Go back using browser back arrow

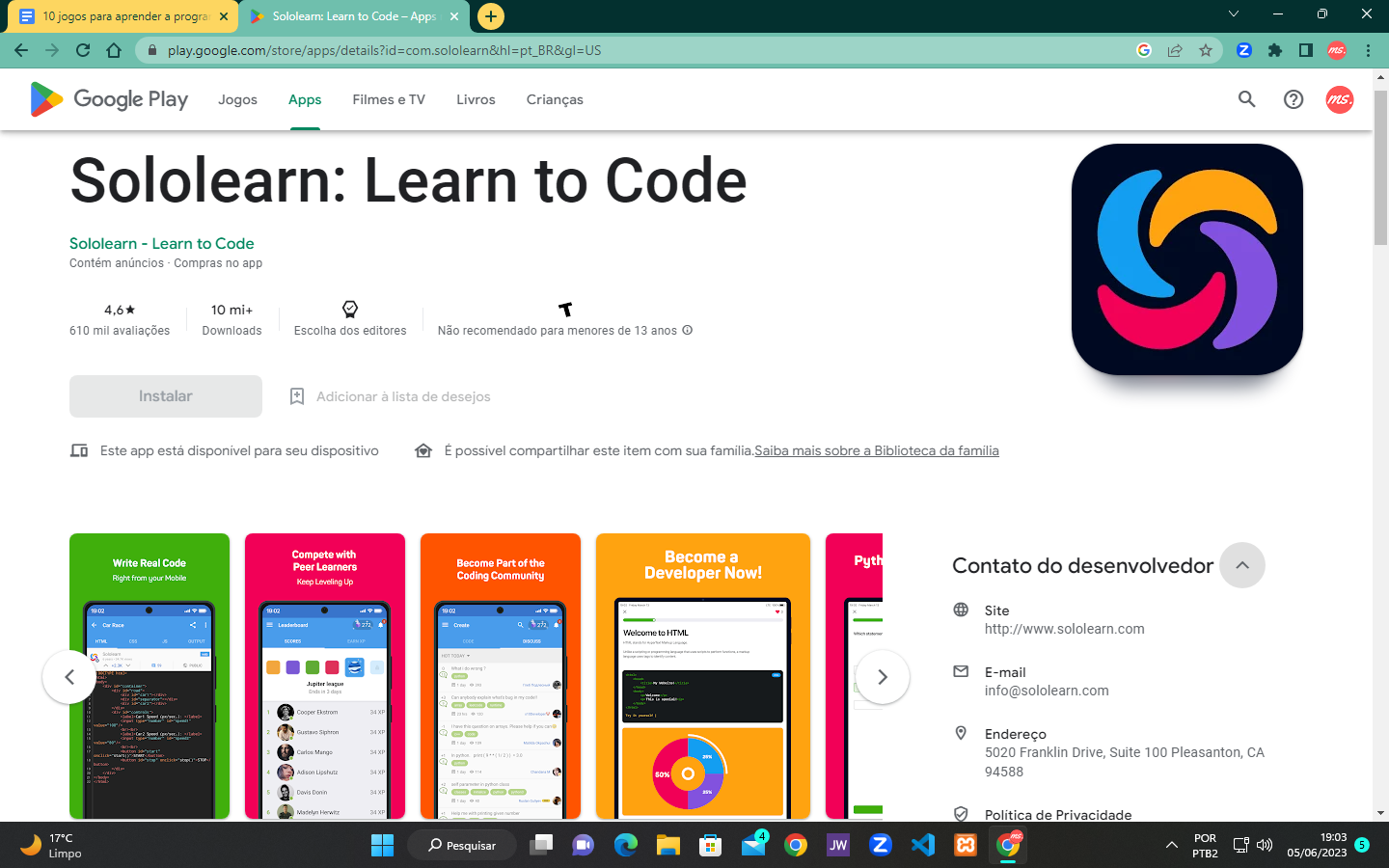[21, 50]
